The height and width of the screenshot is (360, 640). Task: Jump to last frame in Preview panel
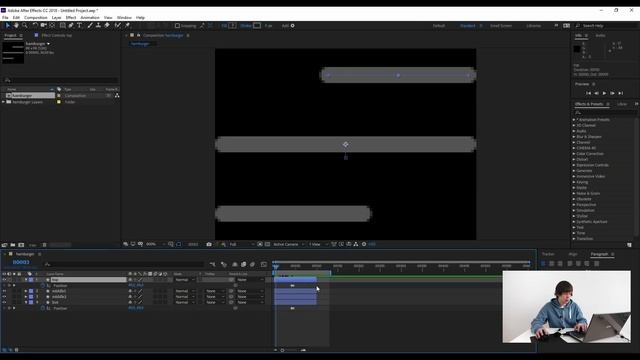coord(620,93)
